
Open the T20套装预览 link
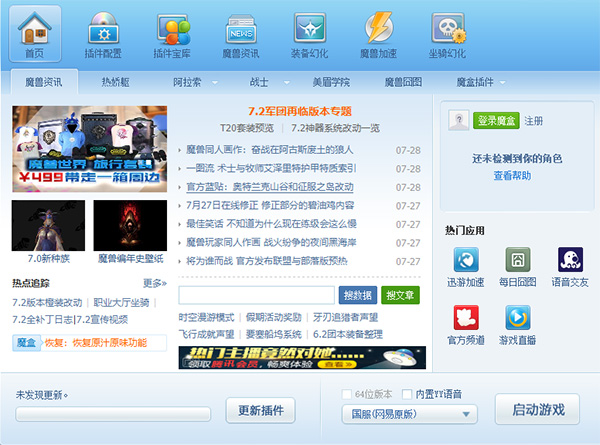coord(247,128)
